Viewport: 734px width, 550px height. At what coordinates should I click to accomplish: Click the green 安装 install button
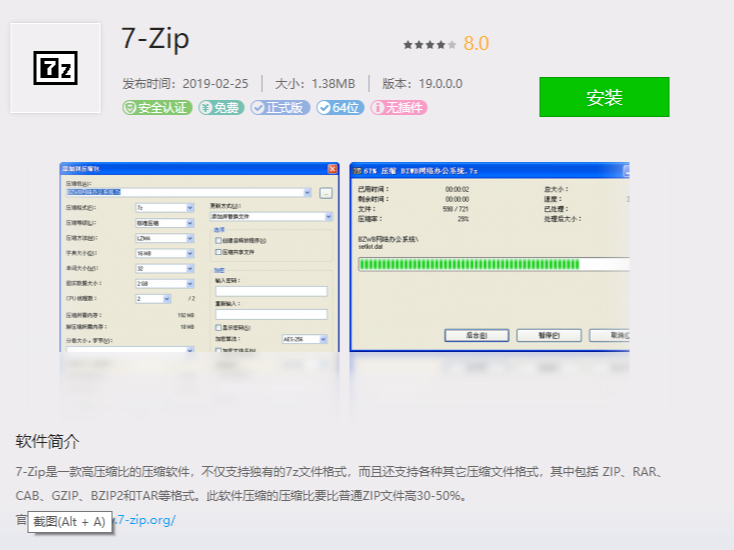click(604, 97)
